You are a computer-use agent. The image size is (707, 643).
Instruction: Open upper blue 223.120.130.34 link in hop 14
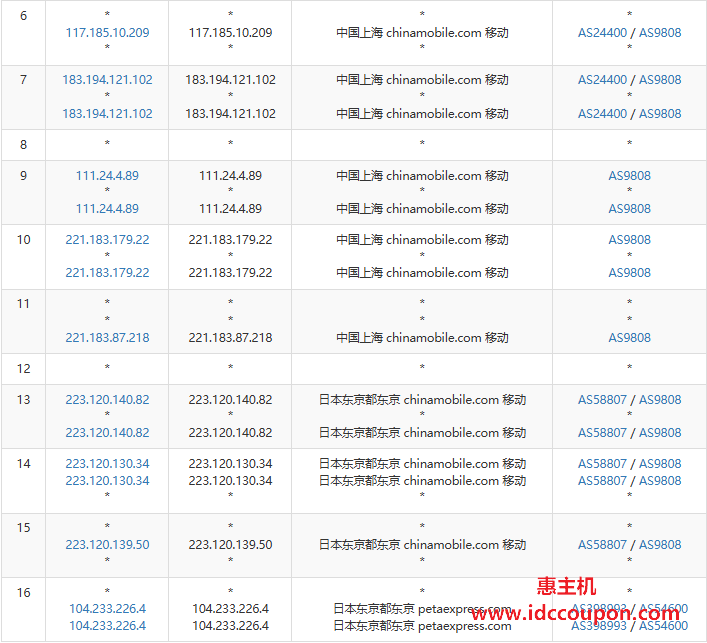click(107, 464)
